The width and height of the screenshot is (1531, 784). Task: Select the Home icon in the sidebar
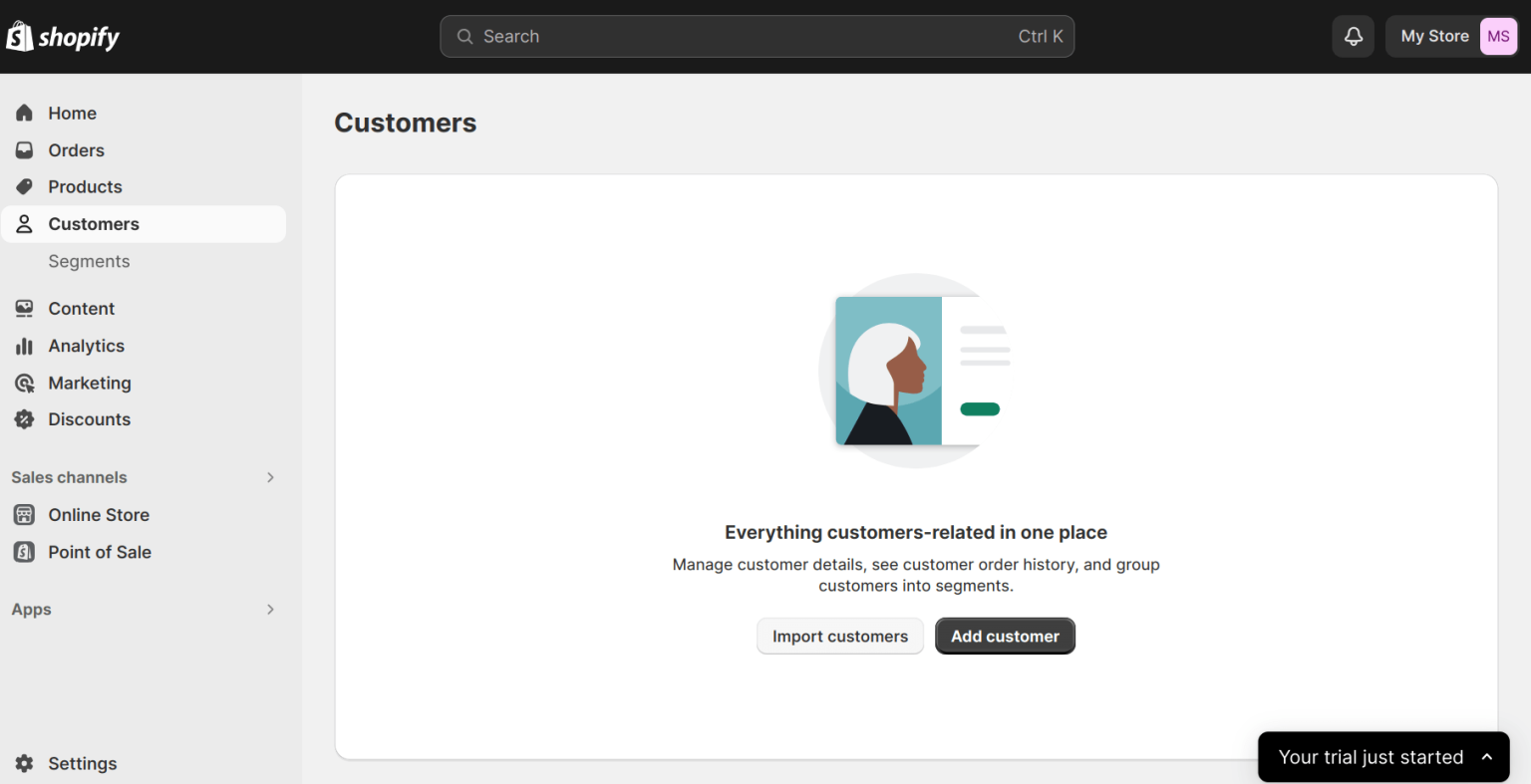click(24, 113)
